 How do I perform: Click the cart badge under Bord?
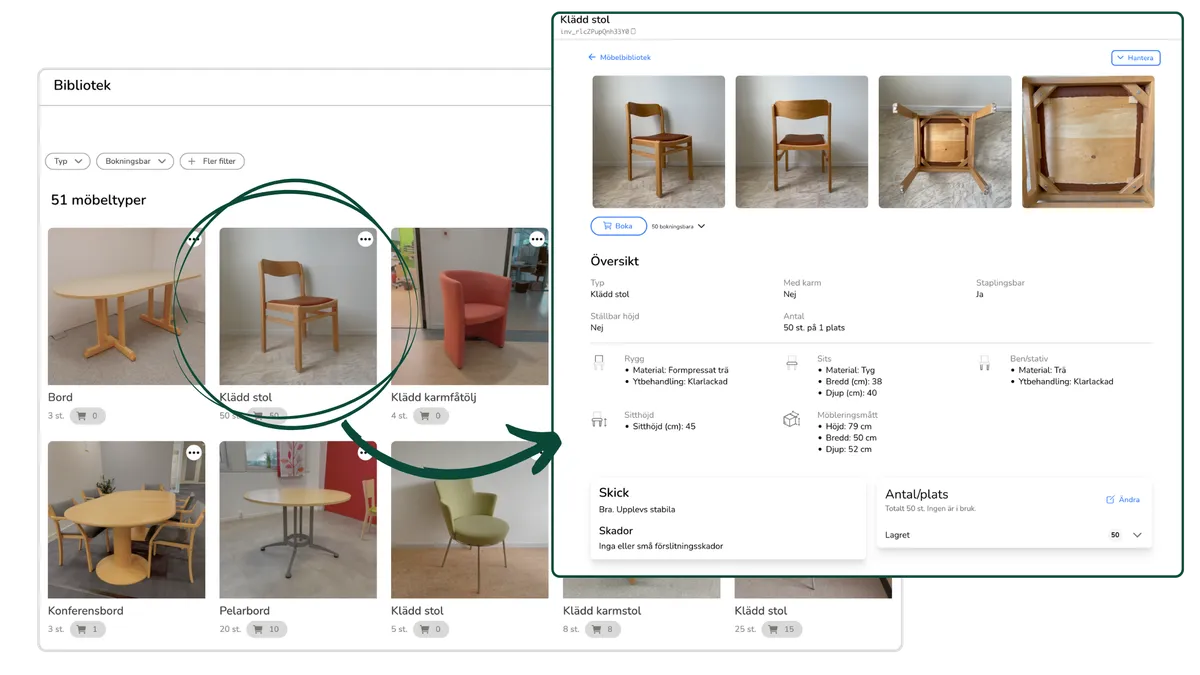(87, 416)
